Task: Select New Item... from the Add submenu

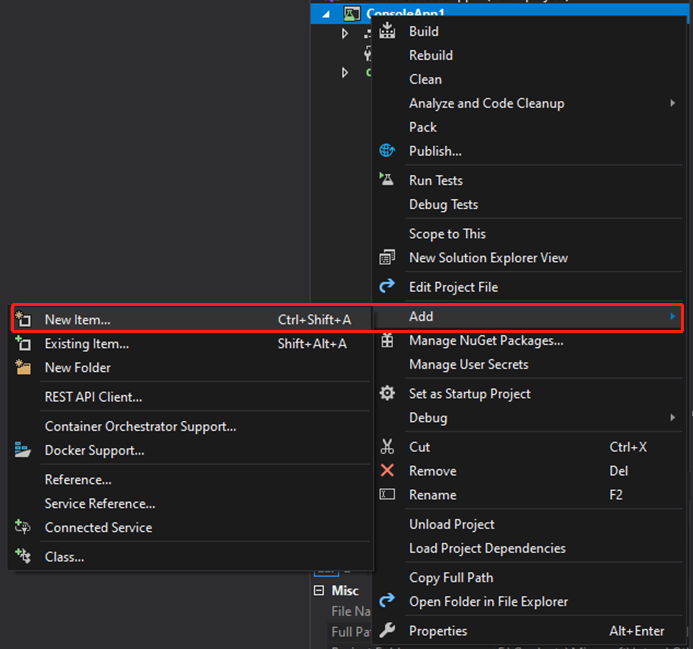Action: pos(77,320)
